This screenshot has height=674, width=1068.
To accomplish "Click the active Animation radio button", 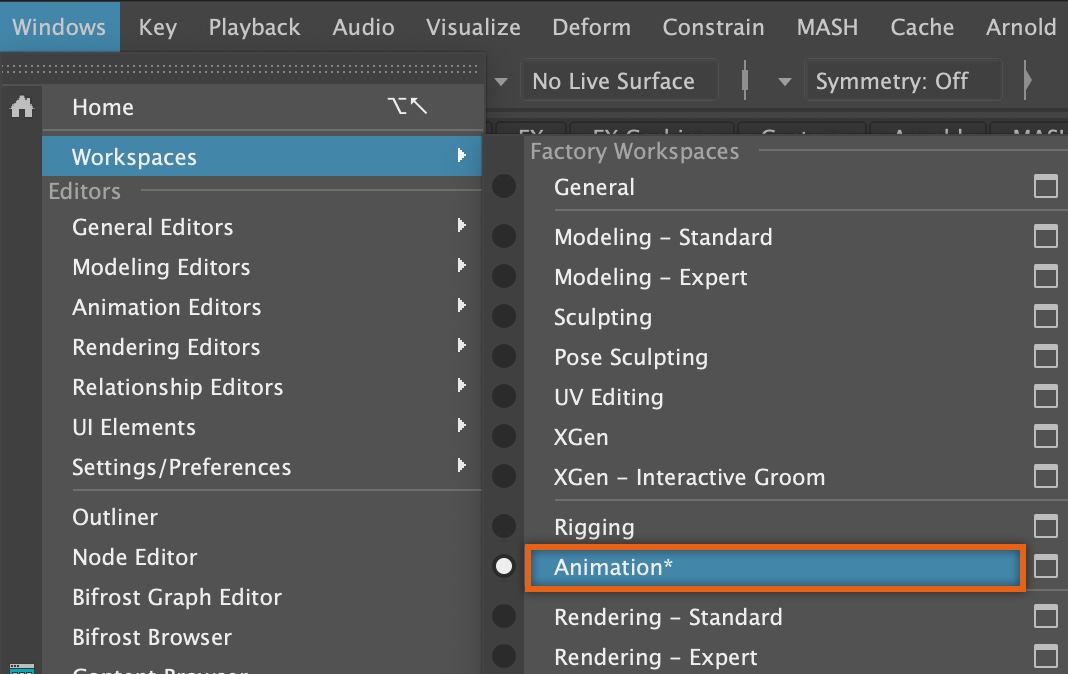I will click(504, 566).
